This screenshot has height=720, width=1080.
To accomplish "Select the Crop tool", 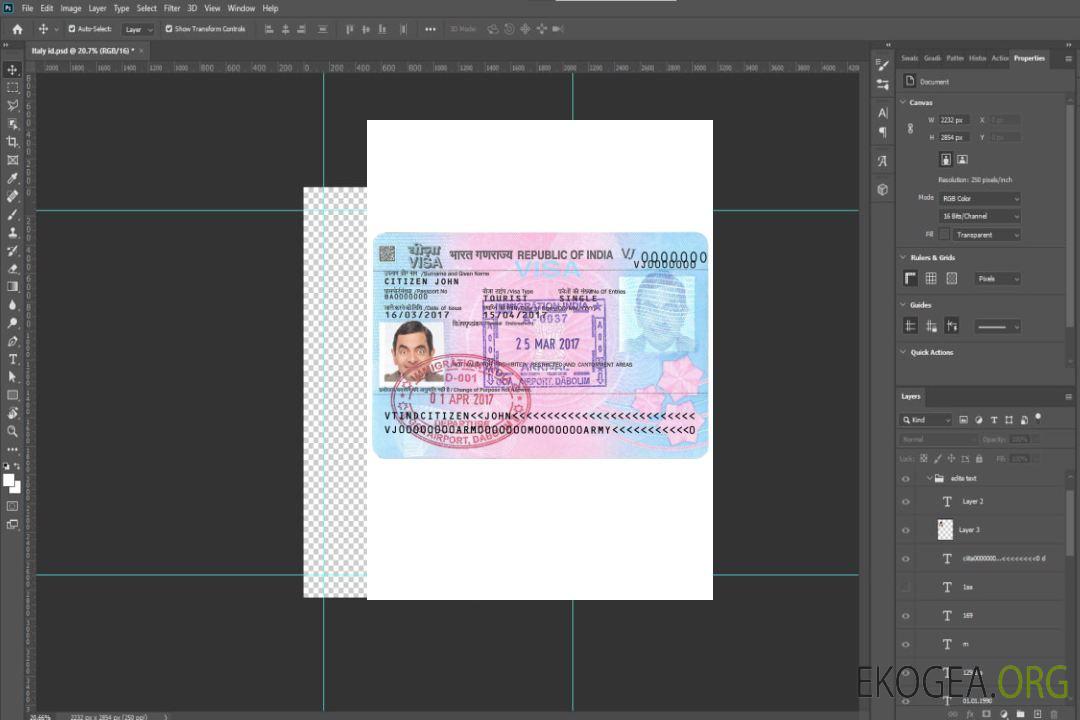I will click(x=12, y=142).
